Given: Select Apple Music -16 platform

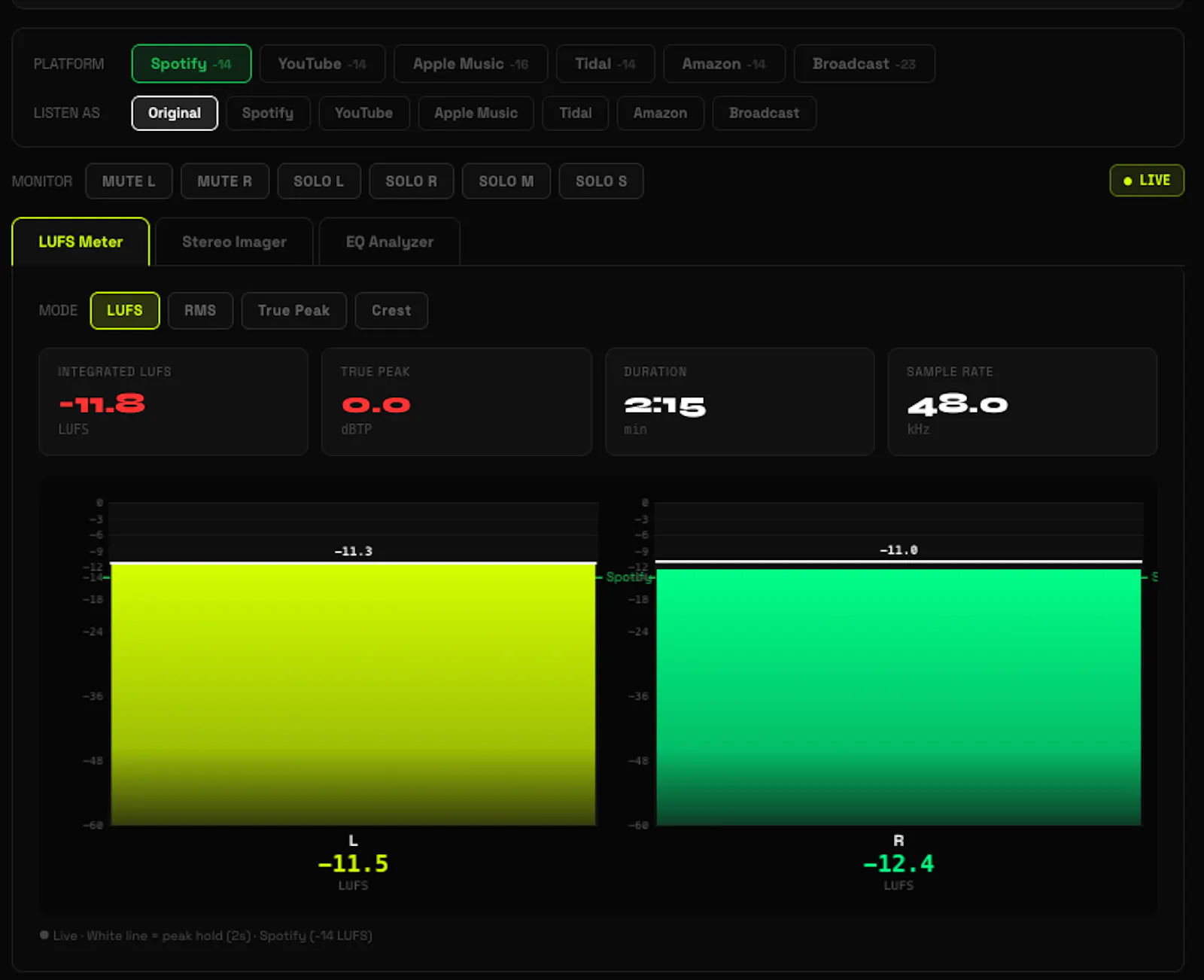Looking at the screenshot, I should [470, 64].
